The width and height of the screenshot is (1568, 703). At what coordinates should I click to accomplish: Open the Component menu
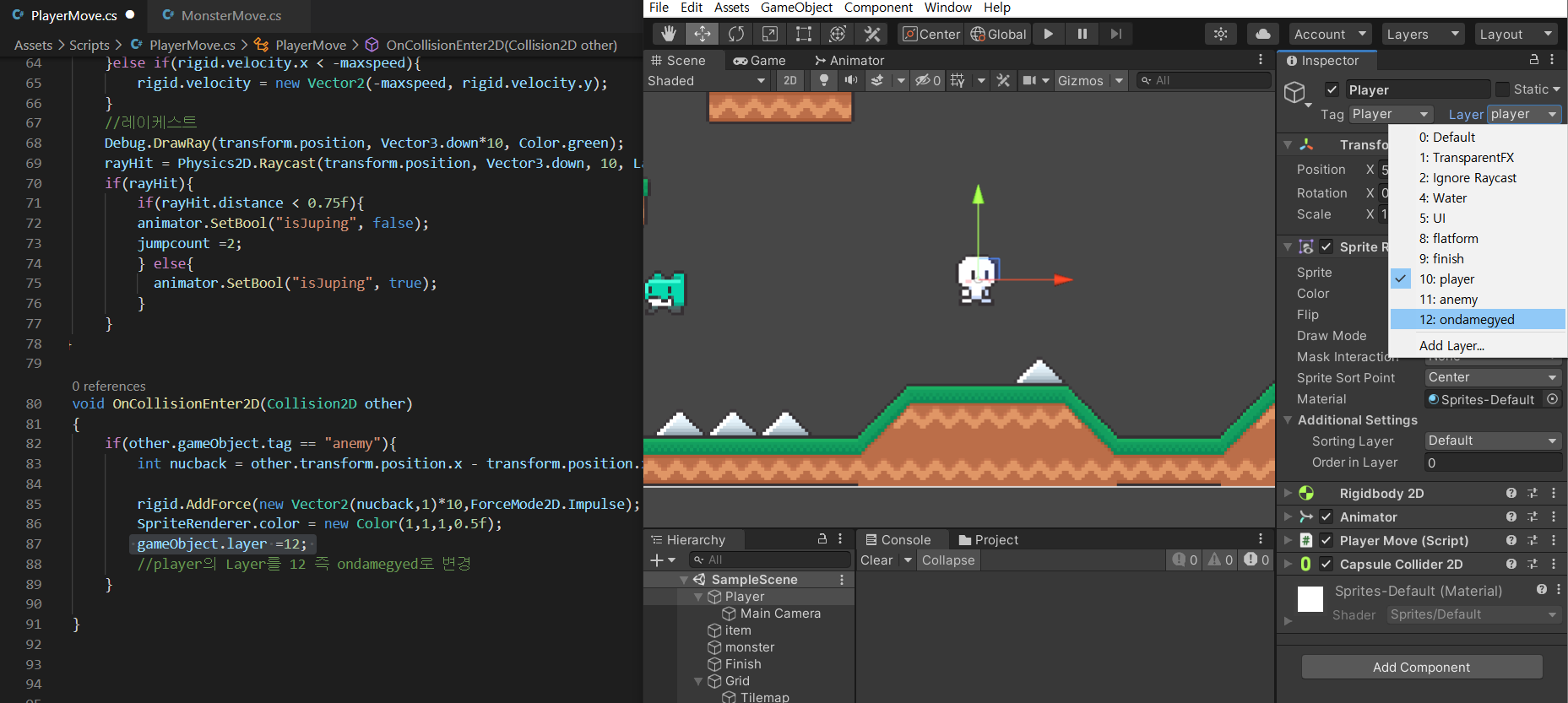(878, 8)
